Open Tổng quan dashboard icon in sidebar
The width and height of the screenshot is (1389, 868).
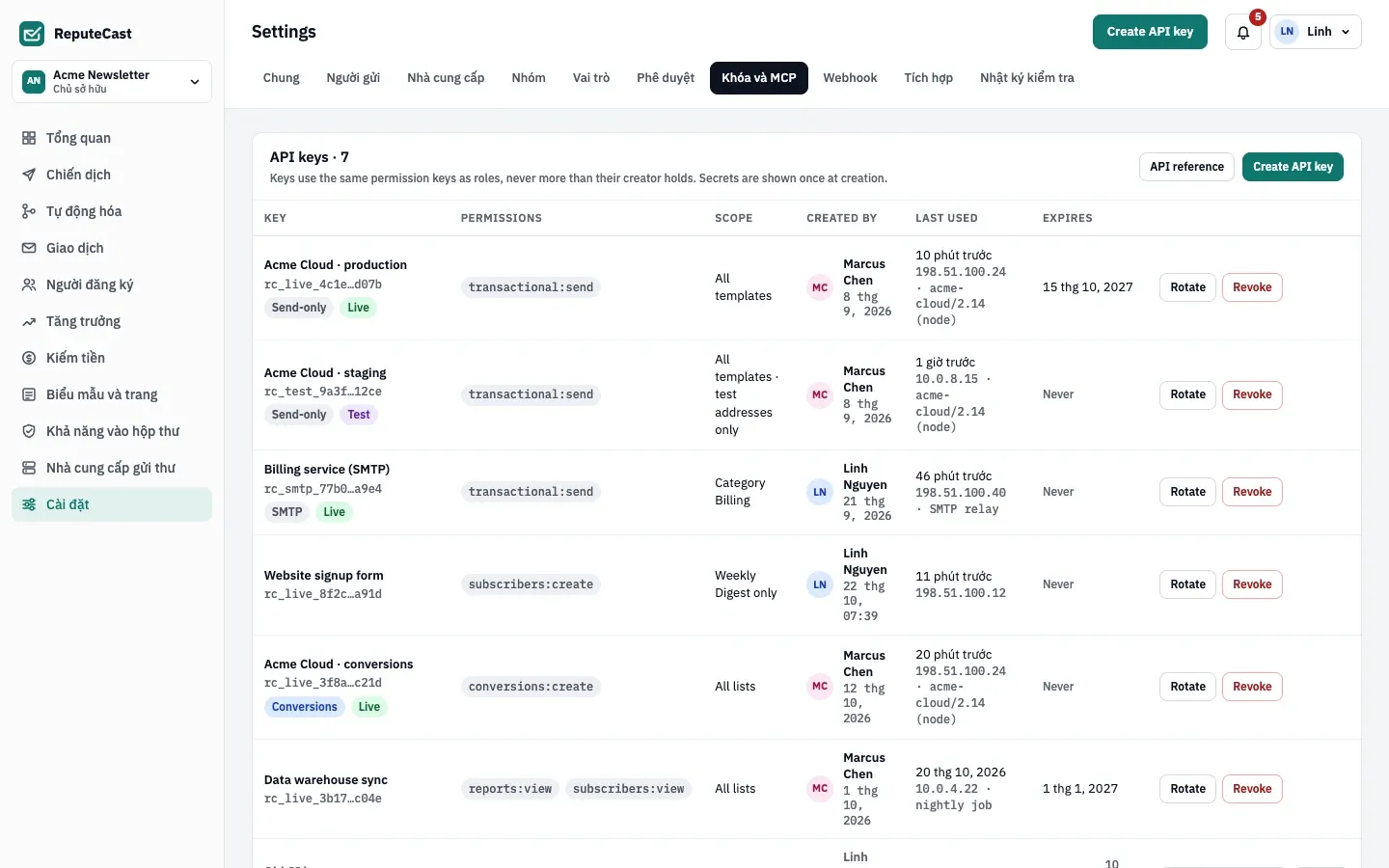tap(29, 138)
